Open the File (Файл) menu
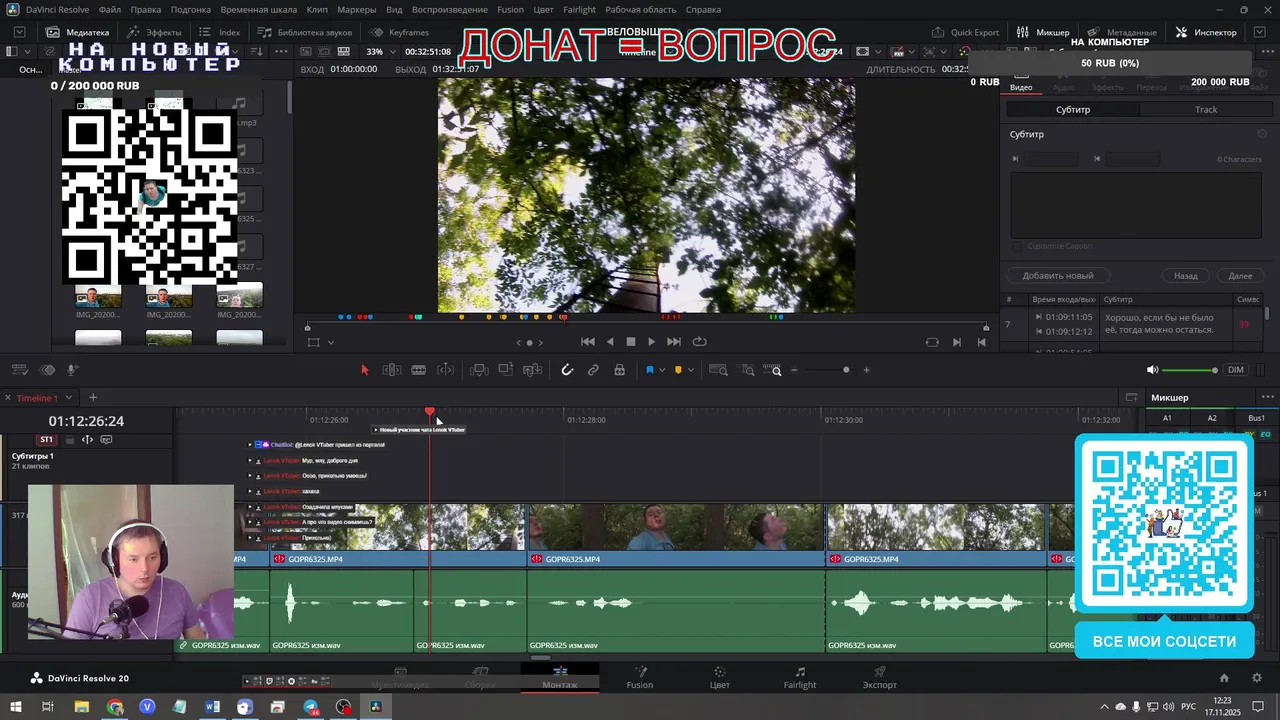Viewport: 1280px width, 720px height. point(110,10)
